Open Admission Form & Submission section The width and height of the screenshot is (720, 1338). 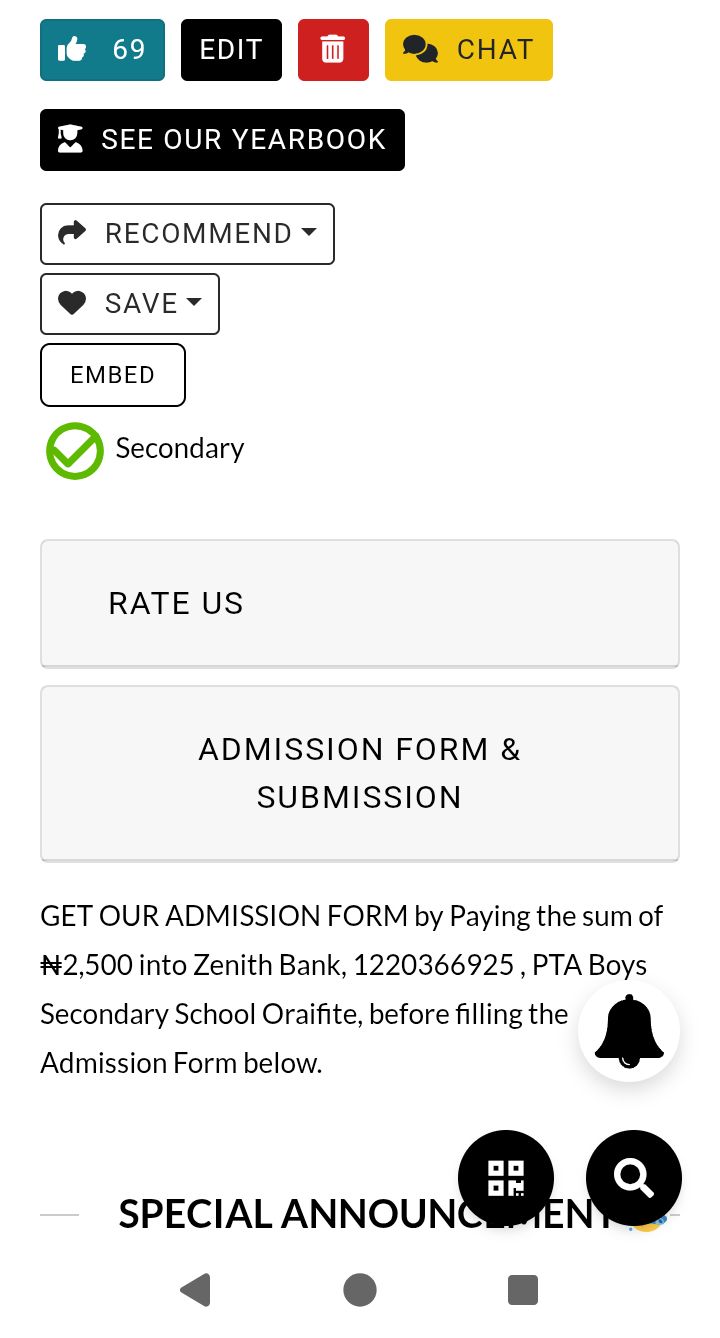(359, 773)
